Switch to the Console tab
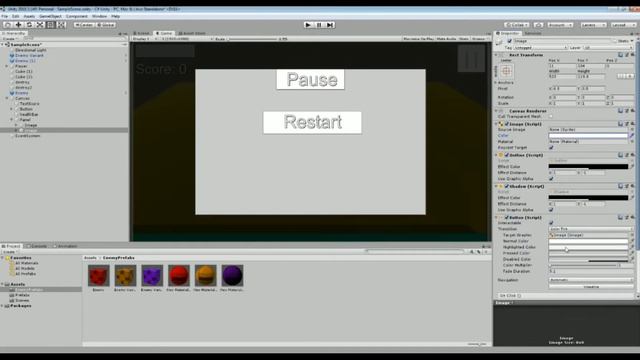 pos(37,246)
